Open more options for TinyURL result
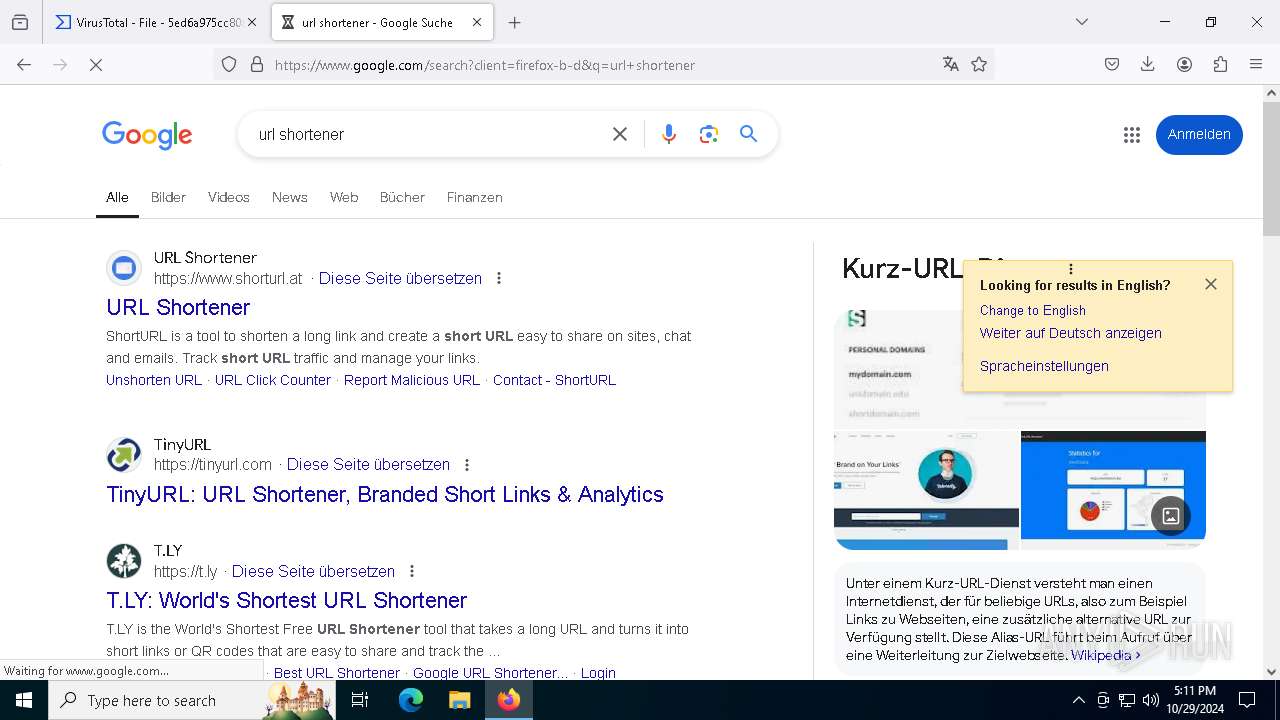1280x720 pixels. click(x=467, y=464)
